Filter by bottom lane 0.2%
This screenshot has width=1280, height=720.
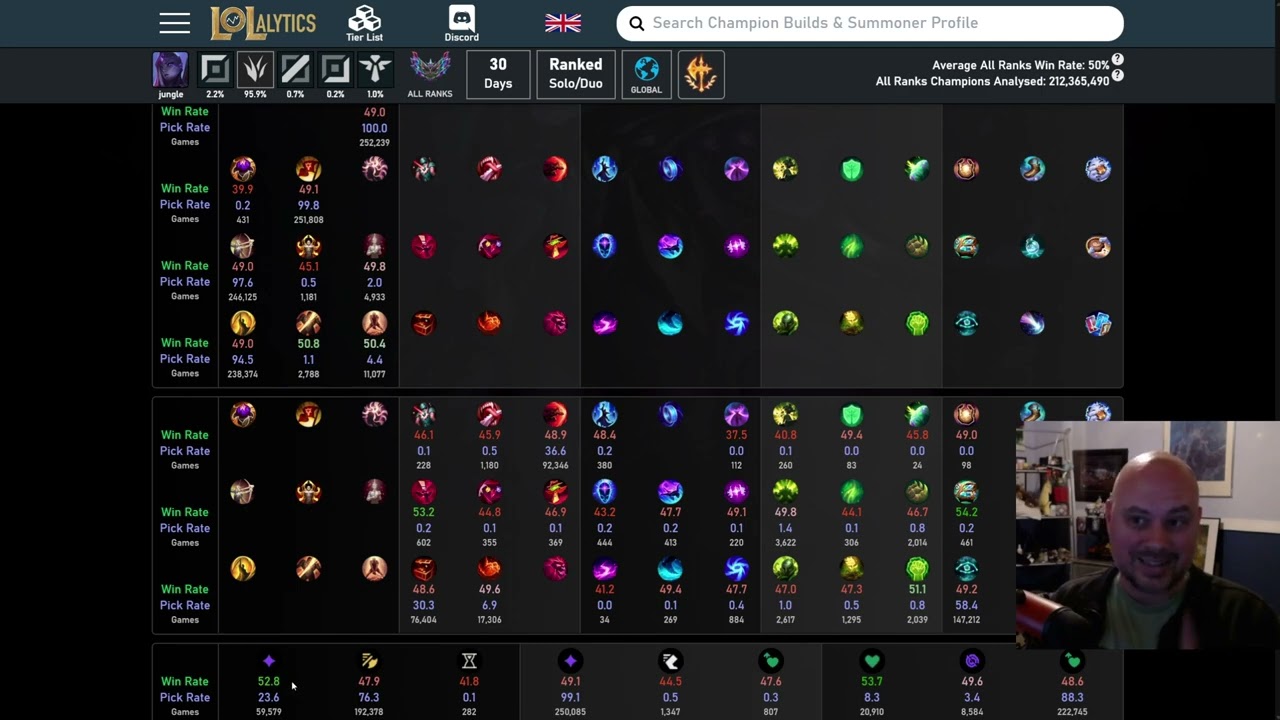click(335, 70)
